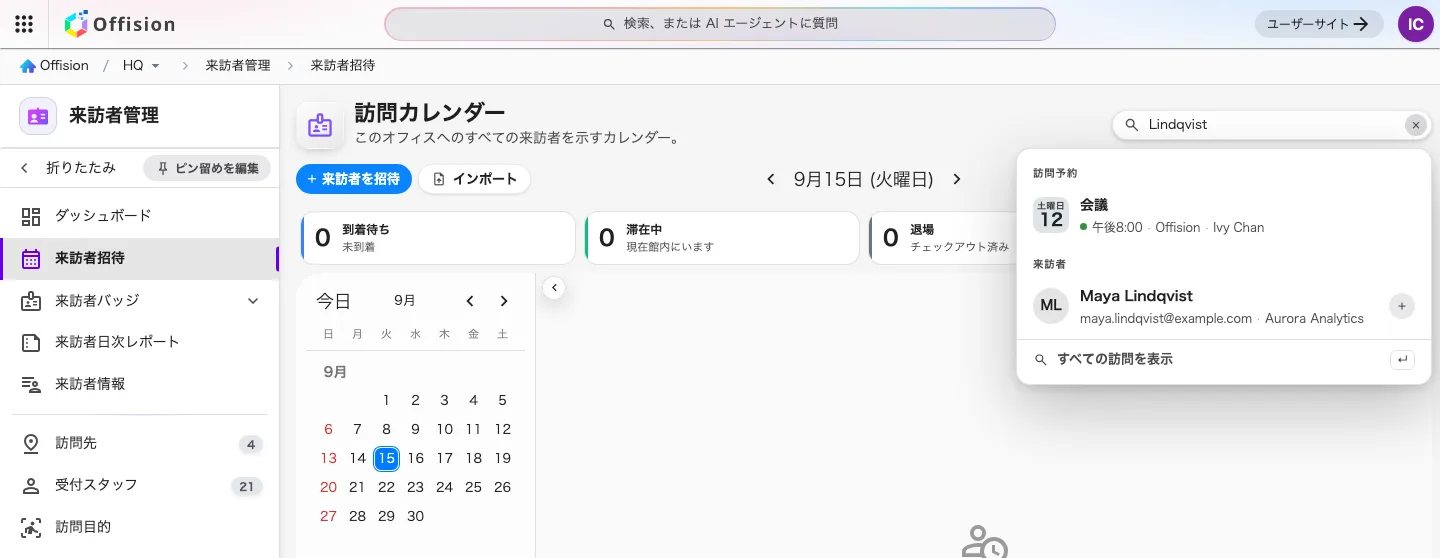
Task: Open the HQ location dropdown
Action: [141, 66]
